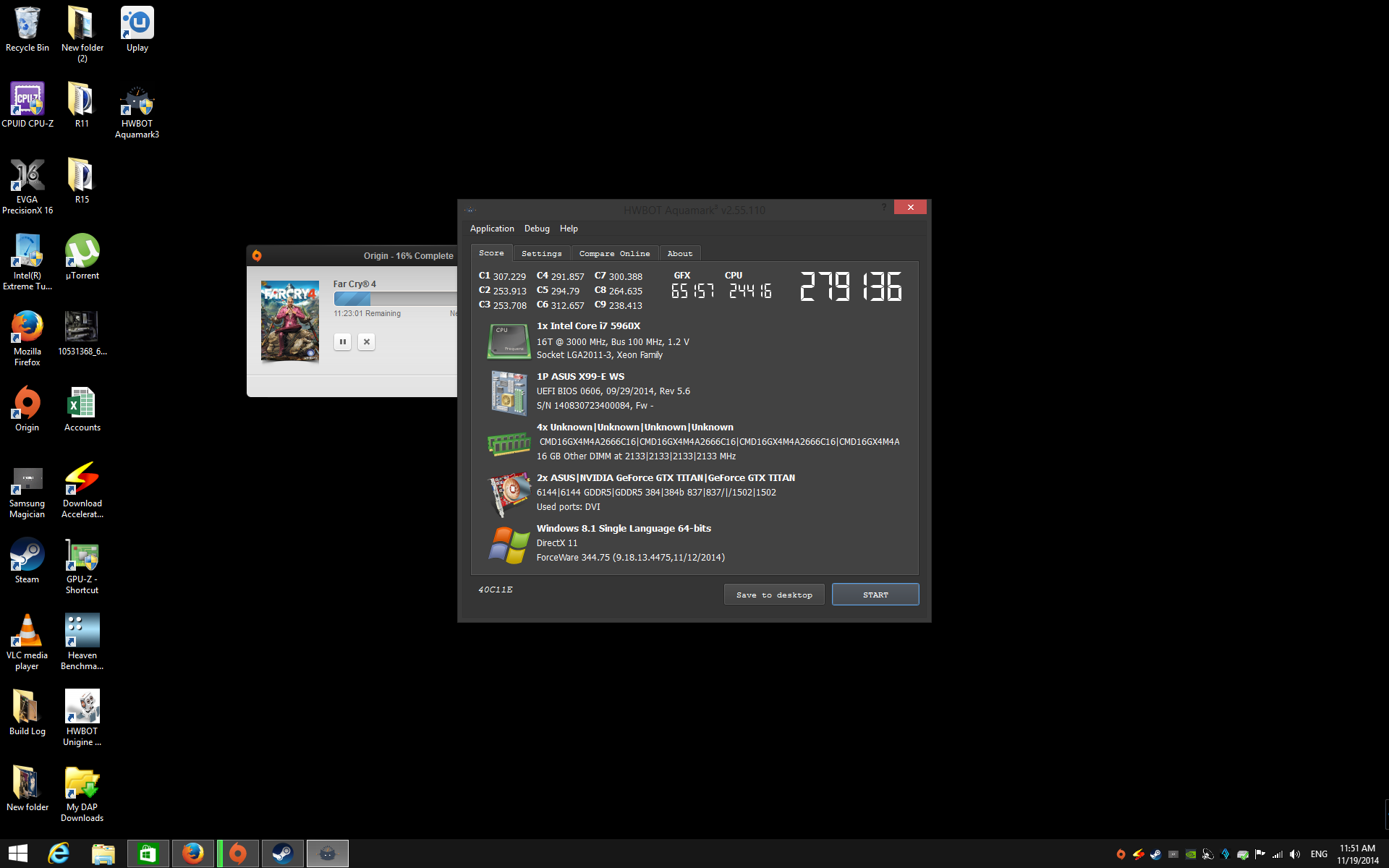Switch to the Compare Online tab
This screenshot has width=1389, height=868.
[x=614, y=253]
